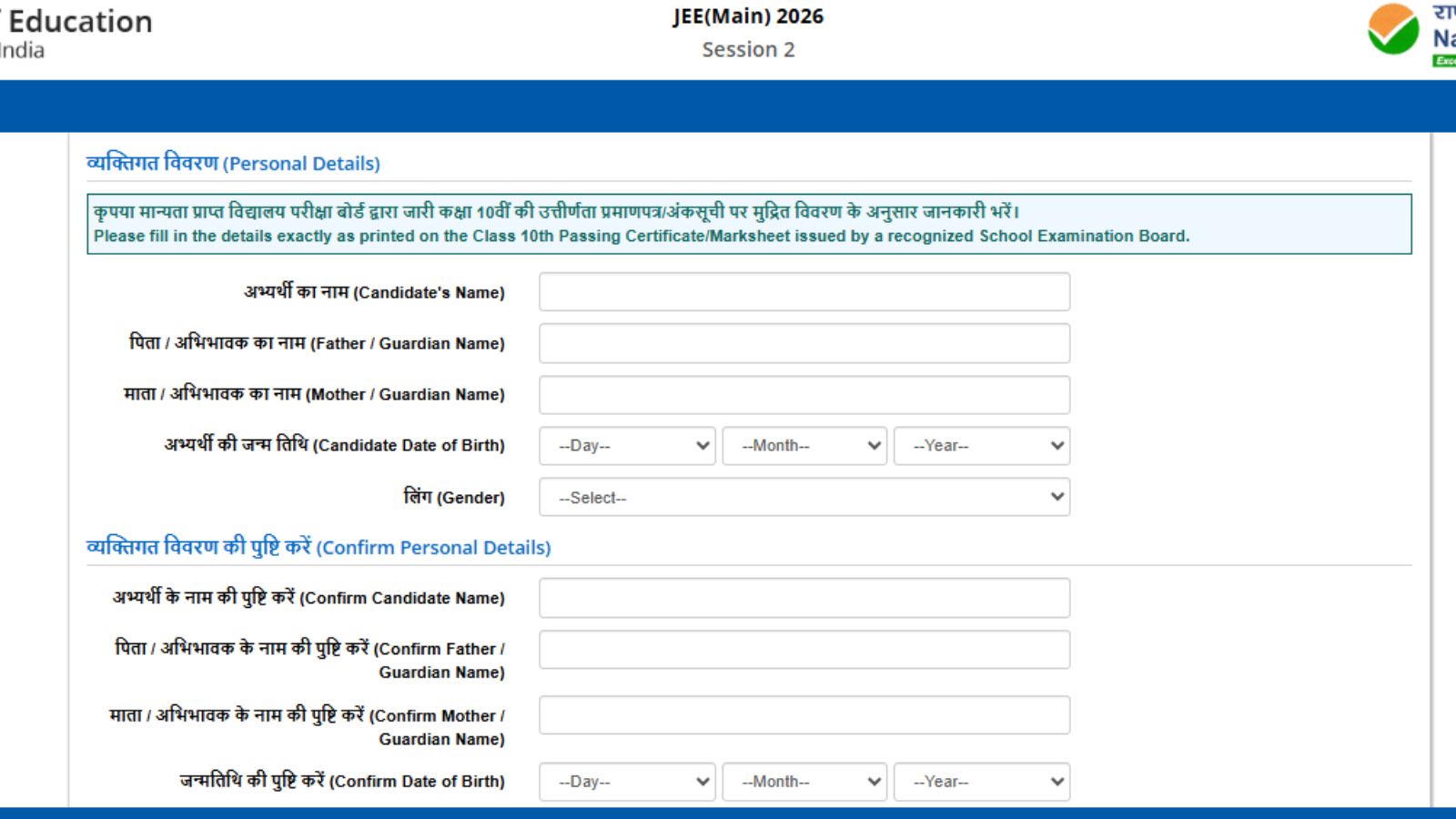The height and width of the screenshot is (819, 1456).
Task: Open the Day dropdown for Confirm Date of Birth
Action: coord(627,782)
